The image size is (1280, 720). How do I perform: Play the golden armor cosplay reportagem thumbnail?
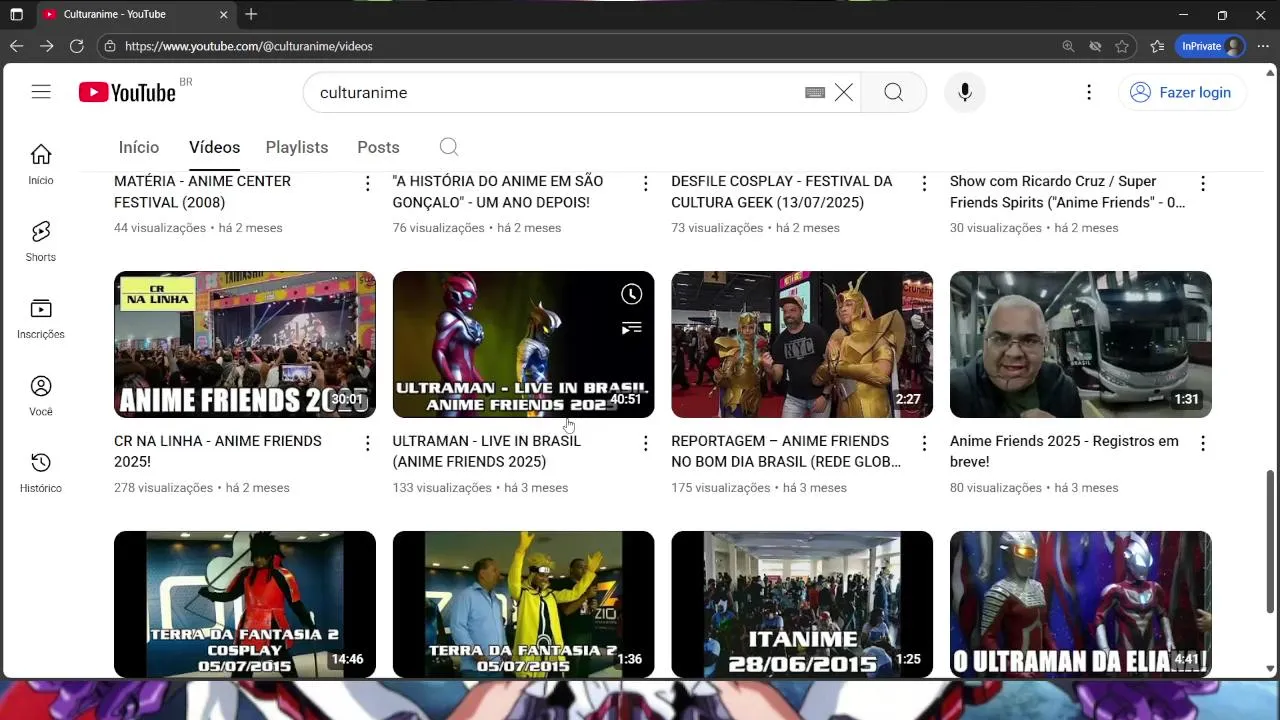pos(802,344)
